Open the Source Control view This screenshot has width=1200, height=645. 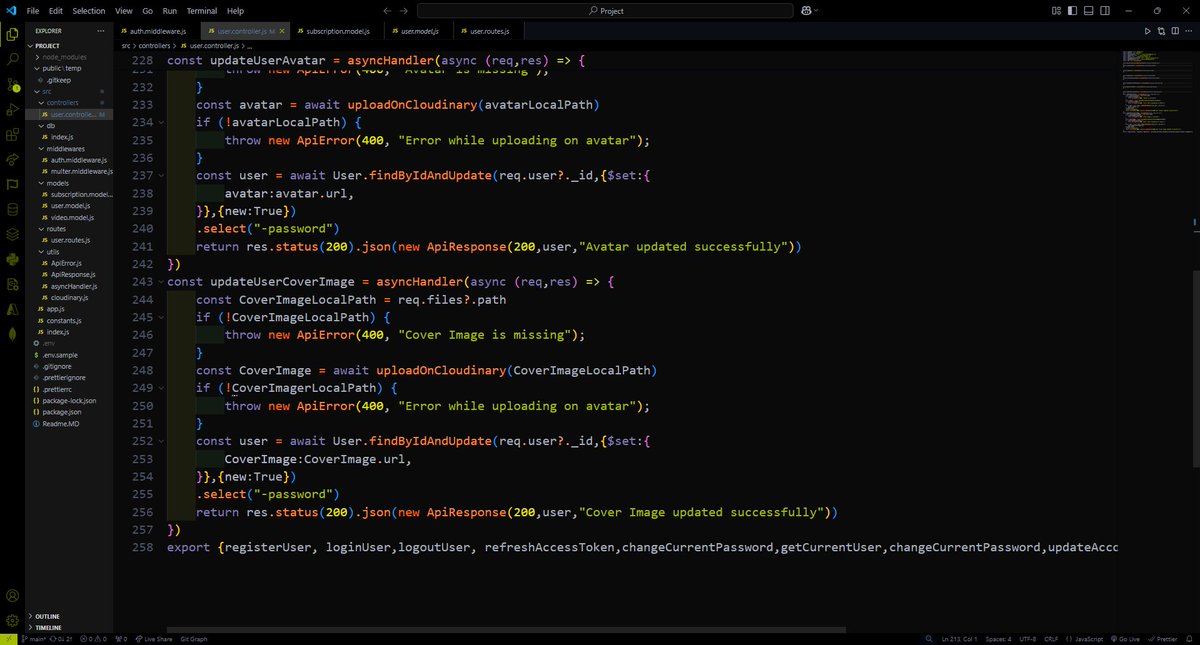[x=12, y=84]
